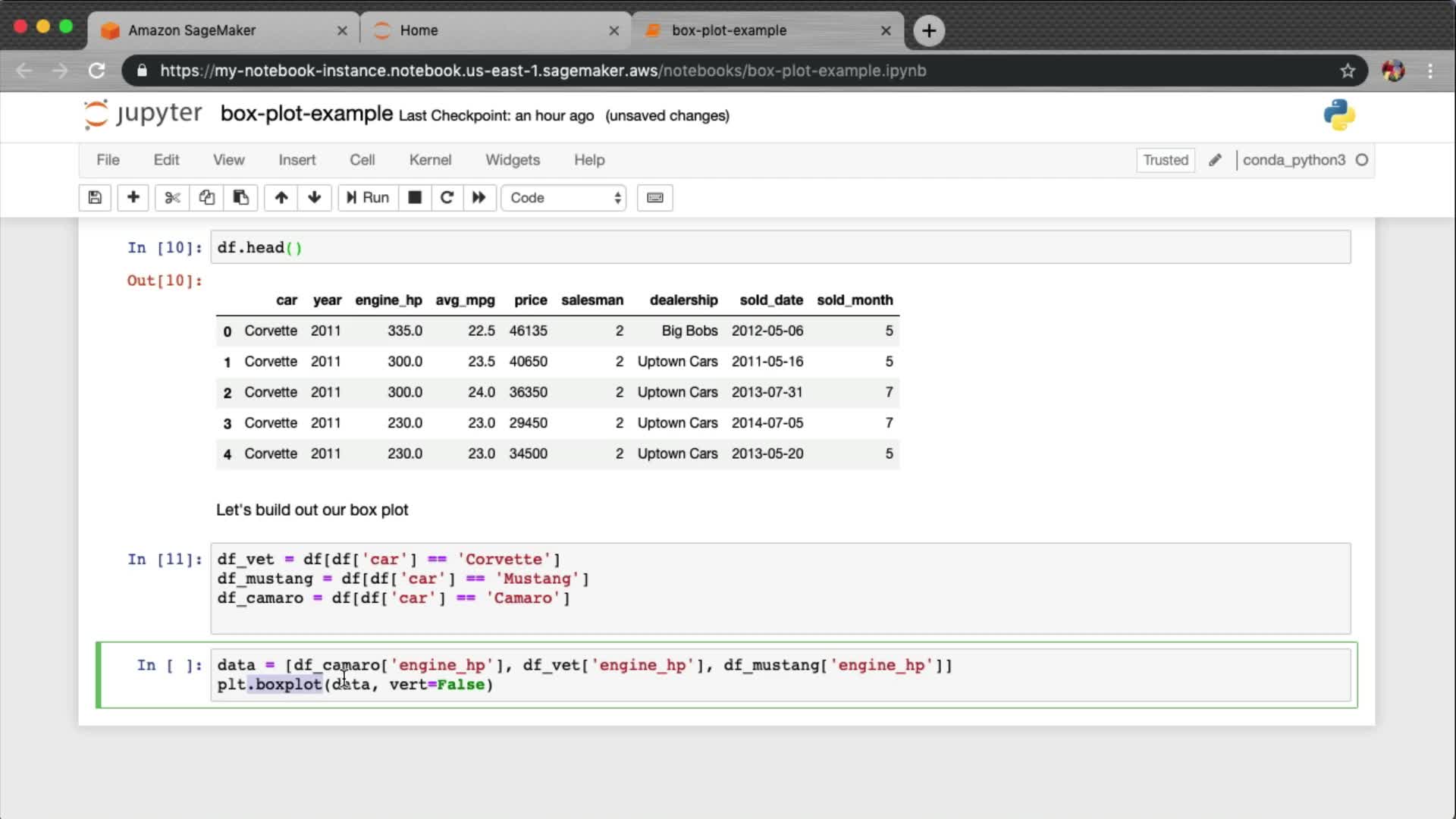Expand the Code cell type dropdown
Screen dimensions: 1456x819
click(x=563, y=198)
